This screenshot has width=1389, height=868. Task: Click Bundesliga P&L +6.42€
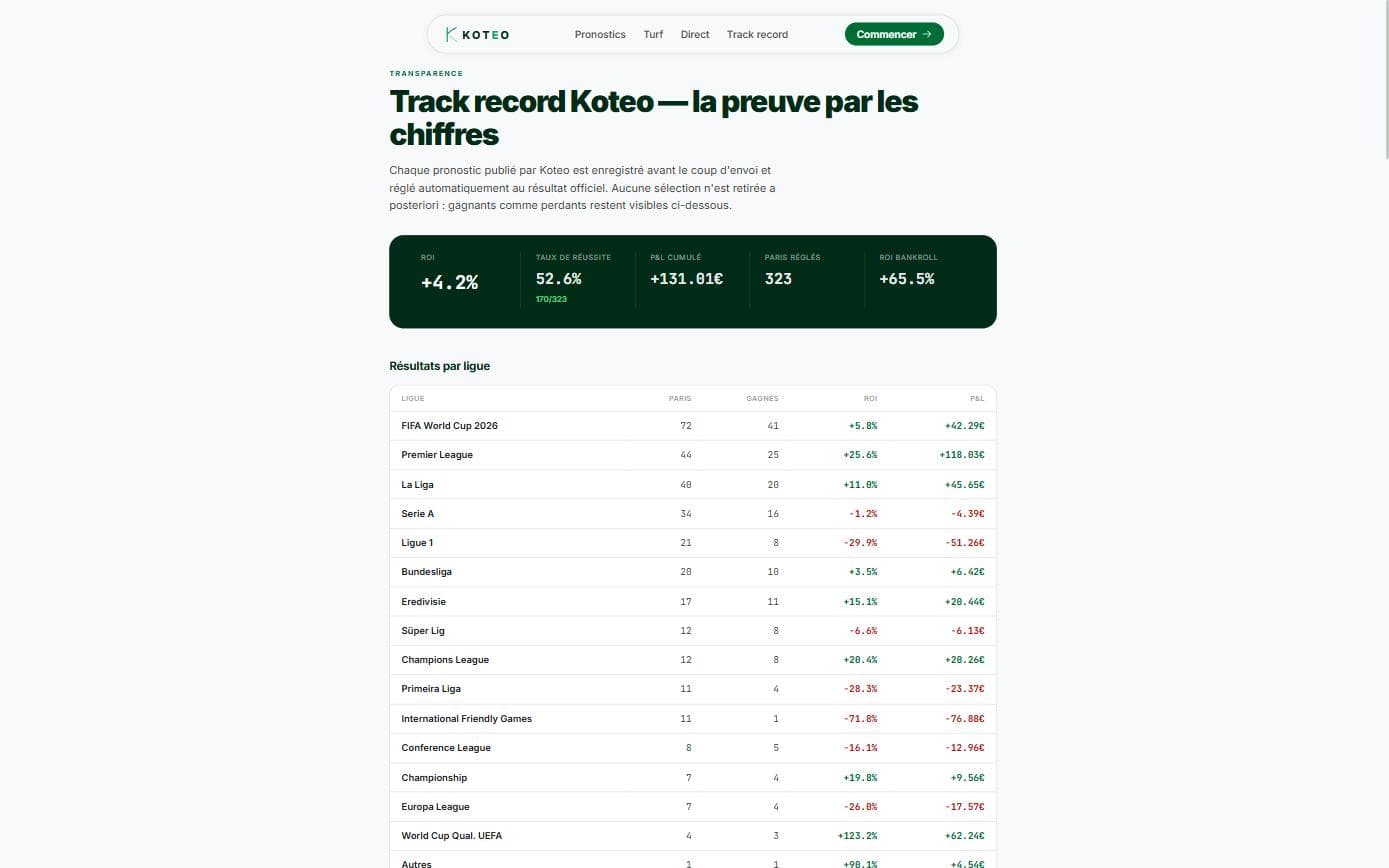point(968,572)
